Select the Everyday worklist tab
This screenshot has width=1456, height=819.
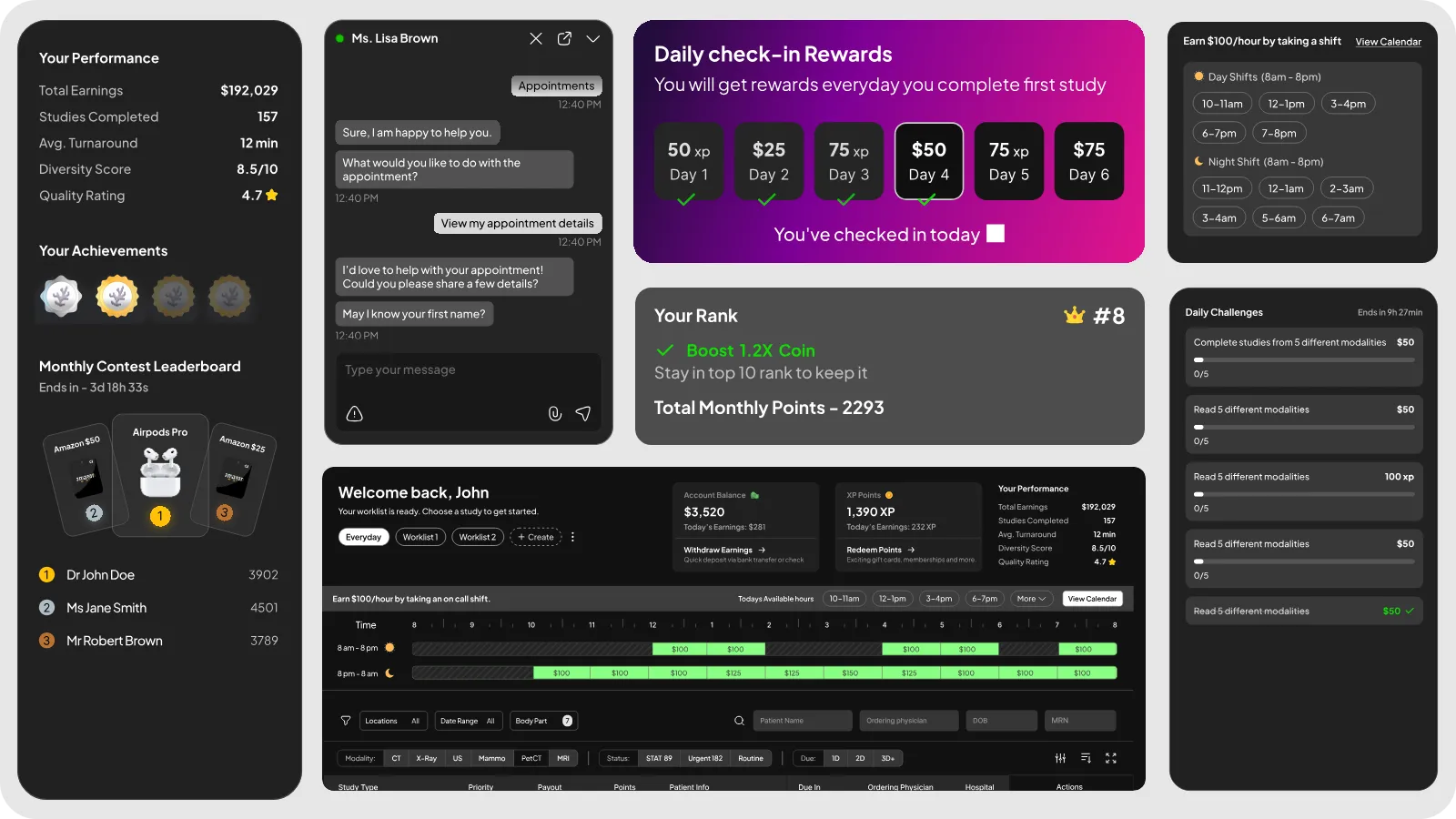click(363, 537)
